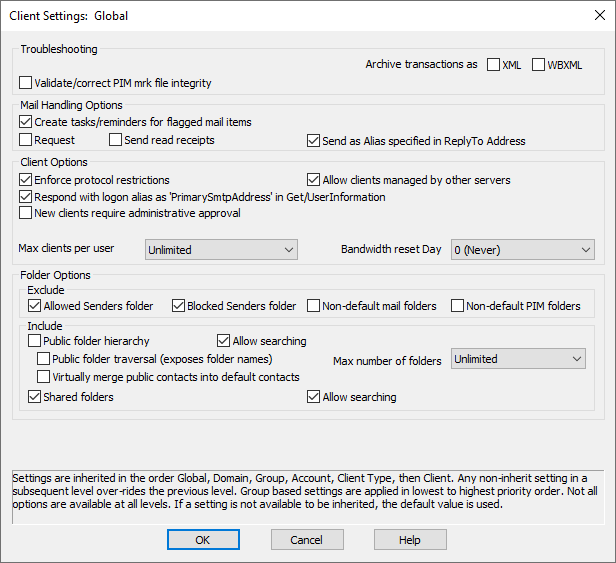Uncheck Shared folders checkbox
616x563 pixels.
pyautogui.click(x=35, y=397)
